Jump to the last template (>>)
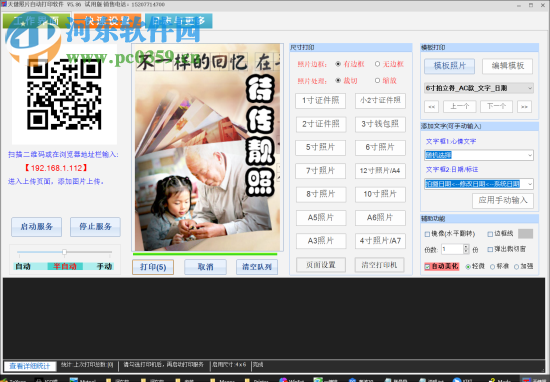 pos(524,107)
